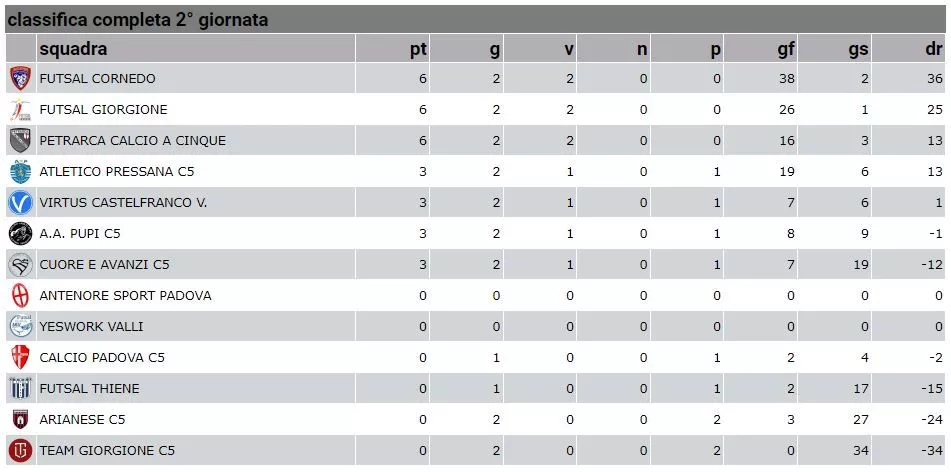Click the Team Giorgione C5 round logo

pyautogui.click(x=20, y=450)
